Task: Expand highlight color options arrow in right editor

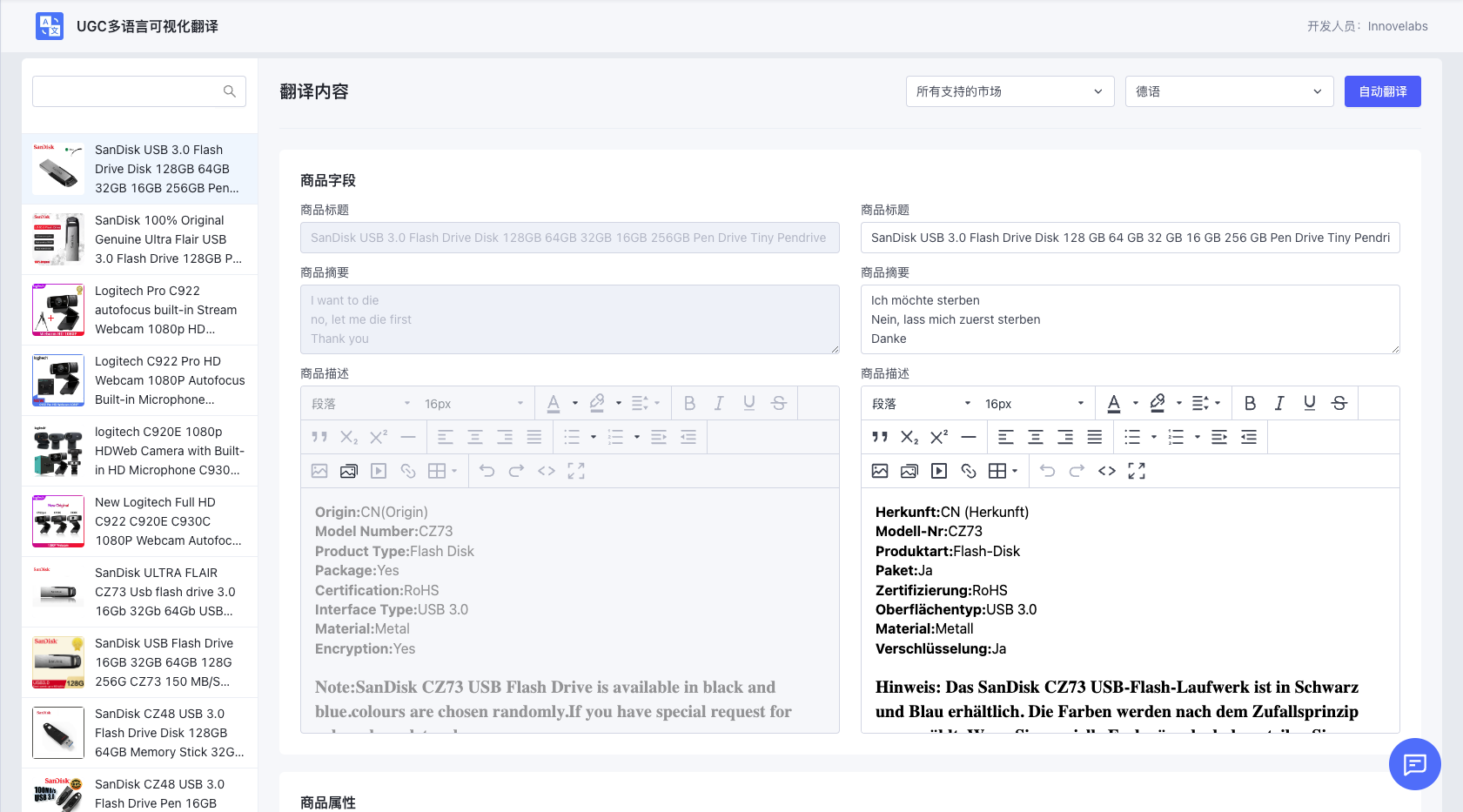Action: point(1179,403)
